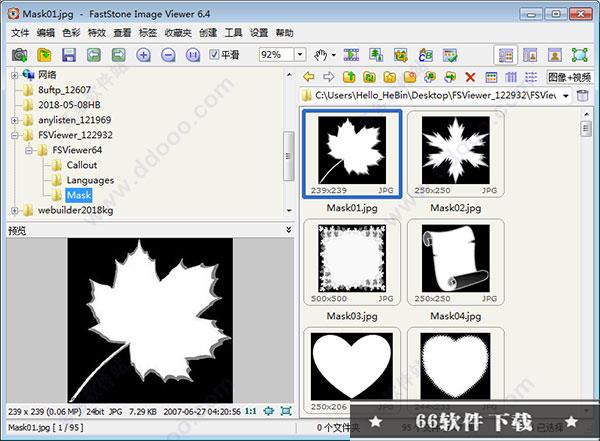The height and width of the screenshot is (441, 600).
Task: Open the 特效 menu
Action: [97, 33]
